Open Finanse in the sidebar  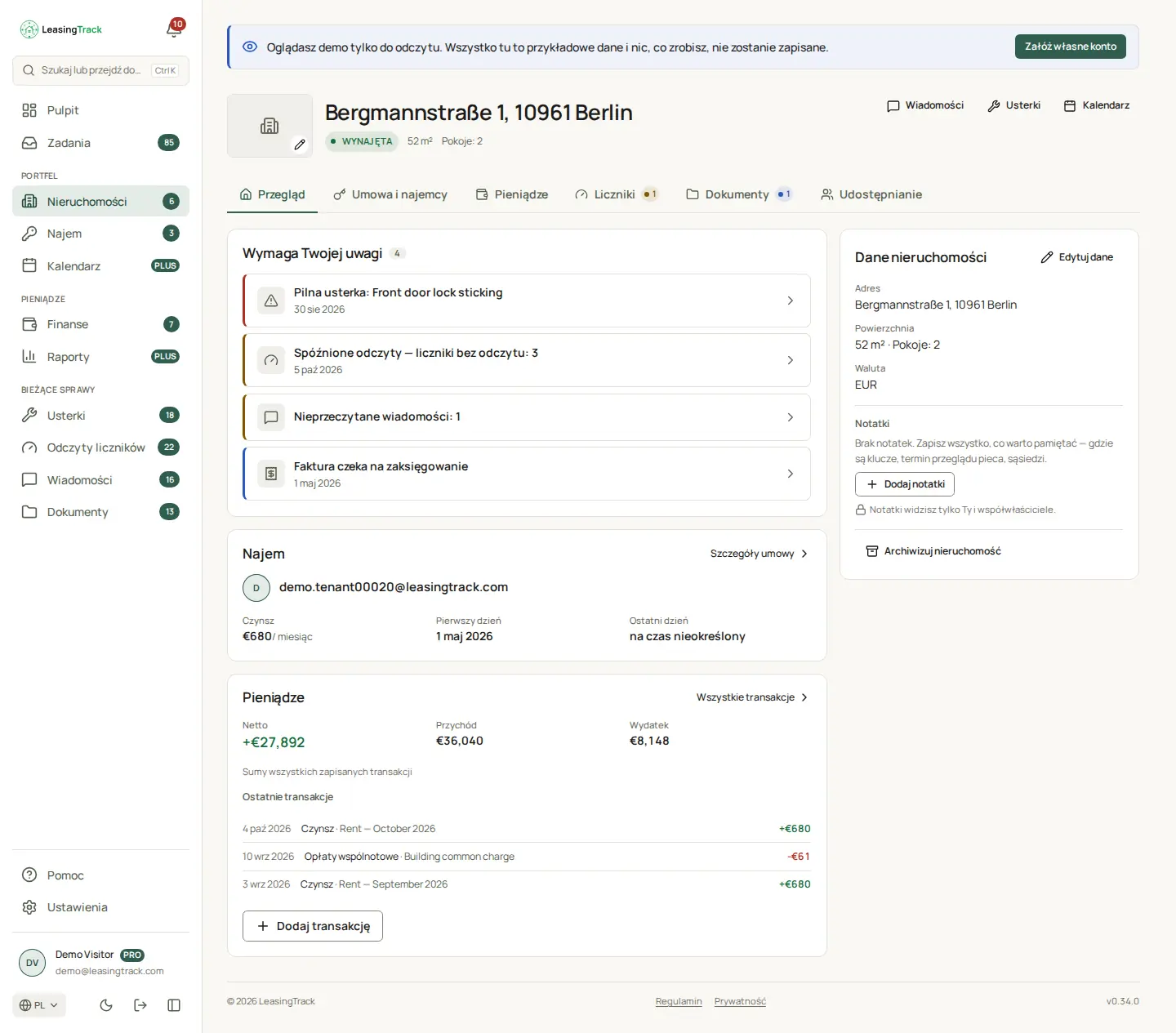(100, 324)
